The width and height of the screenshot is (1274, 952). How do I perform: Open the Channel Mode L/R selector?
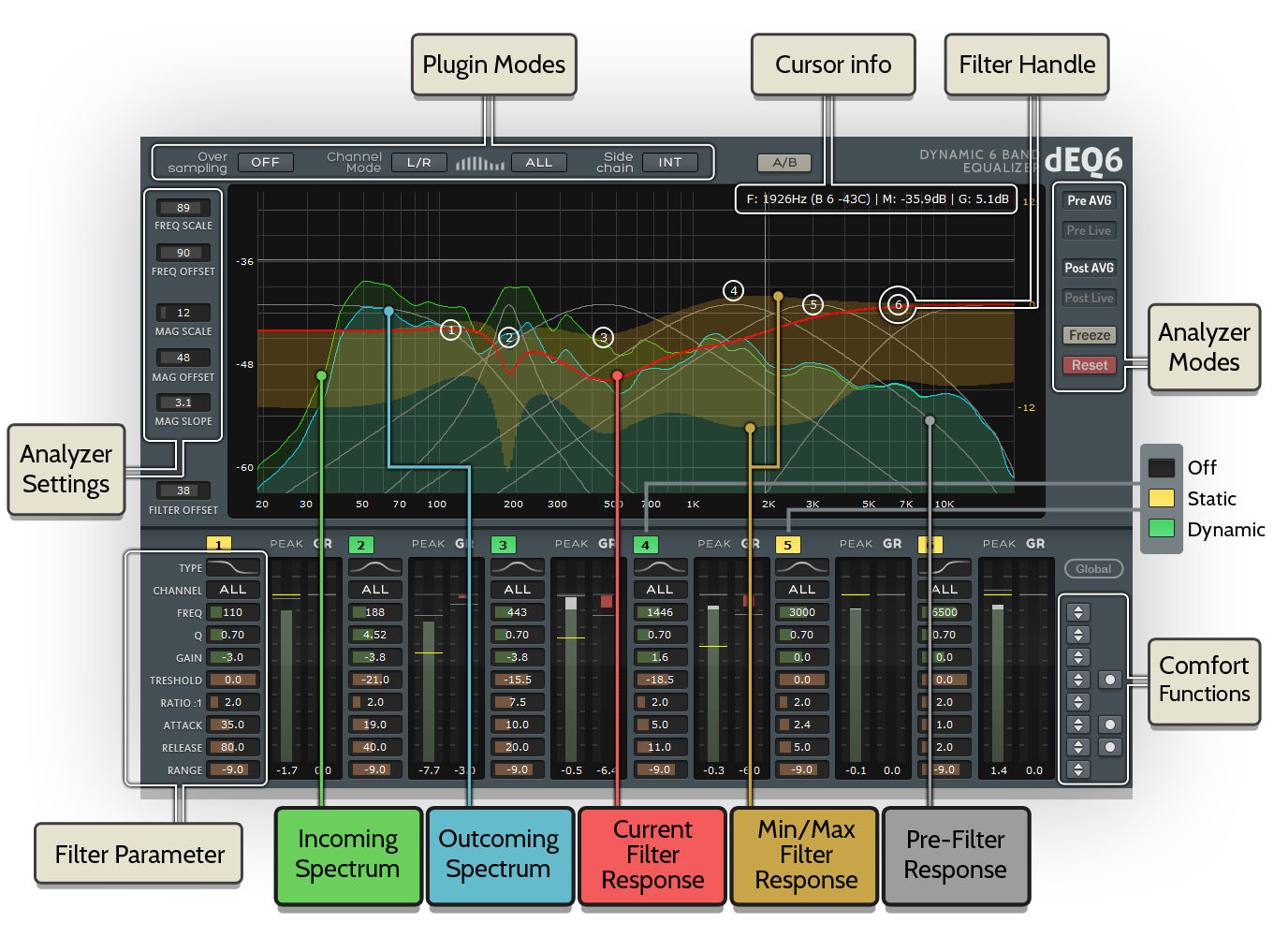click(418, 162)
